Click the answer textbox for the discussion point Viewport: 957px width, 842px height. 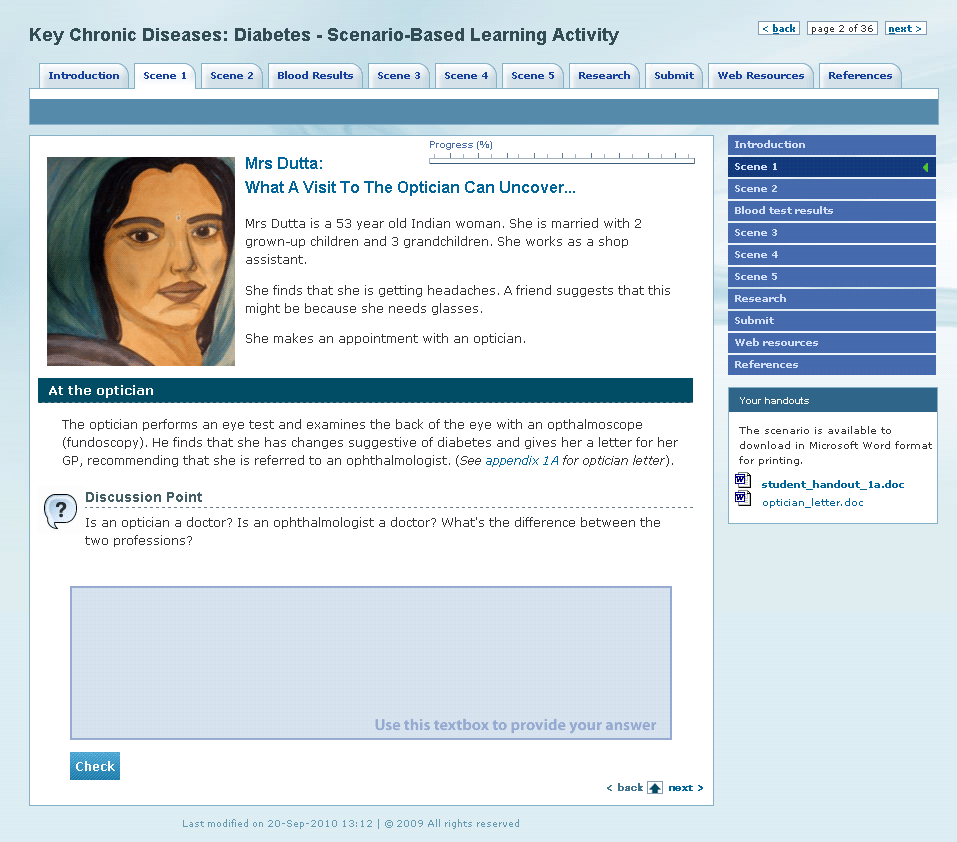click(x=370, y=663)
